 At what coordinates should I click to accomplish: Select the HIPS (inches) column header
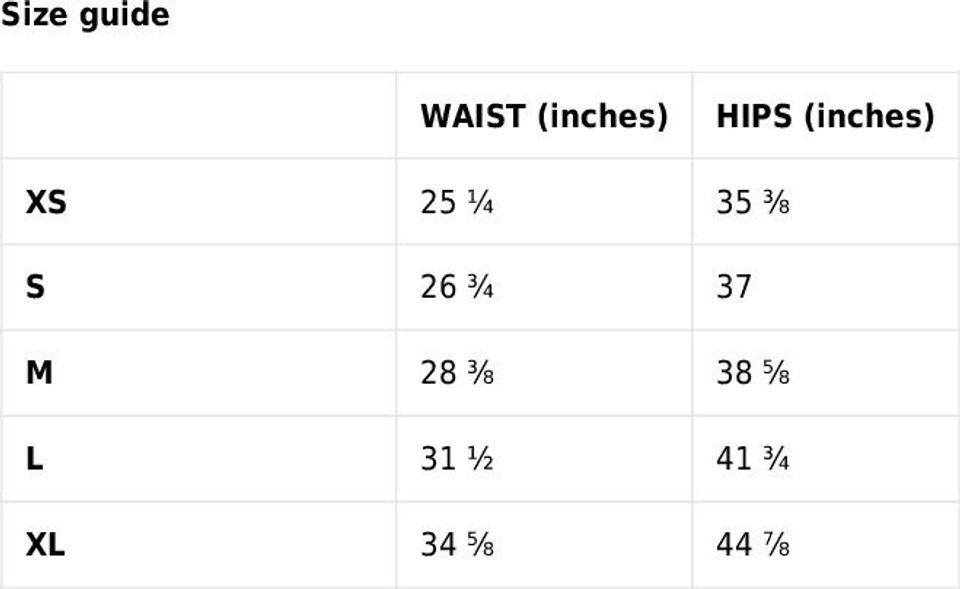[x=825, y=116]
